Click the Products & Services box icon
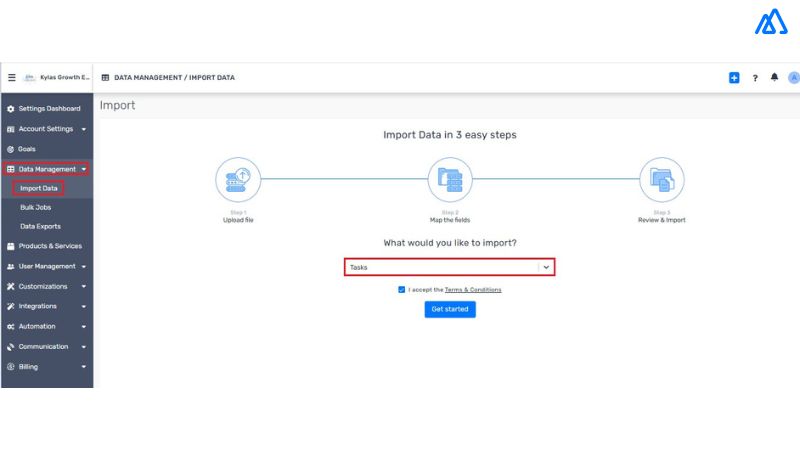 coord(11,246)
